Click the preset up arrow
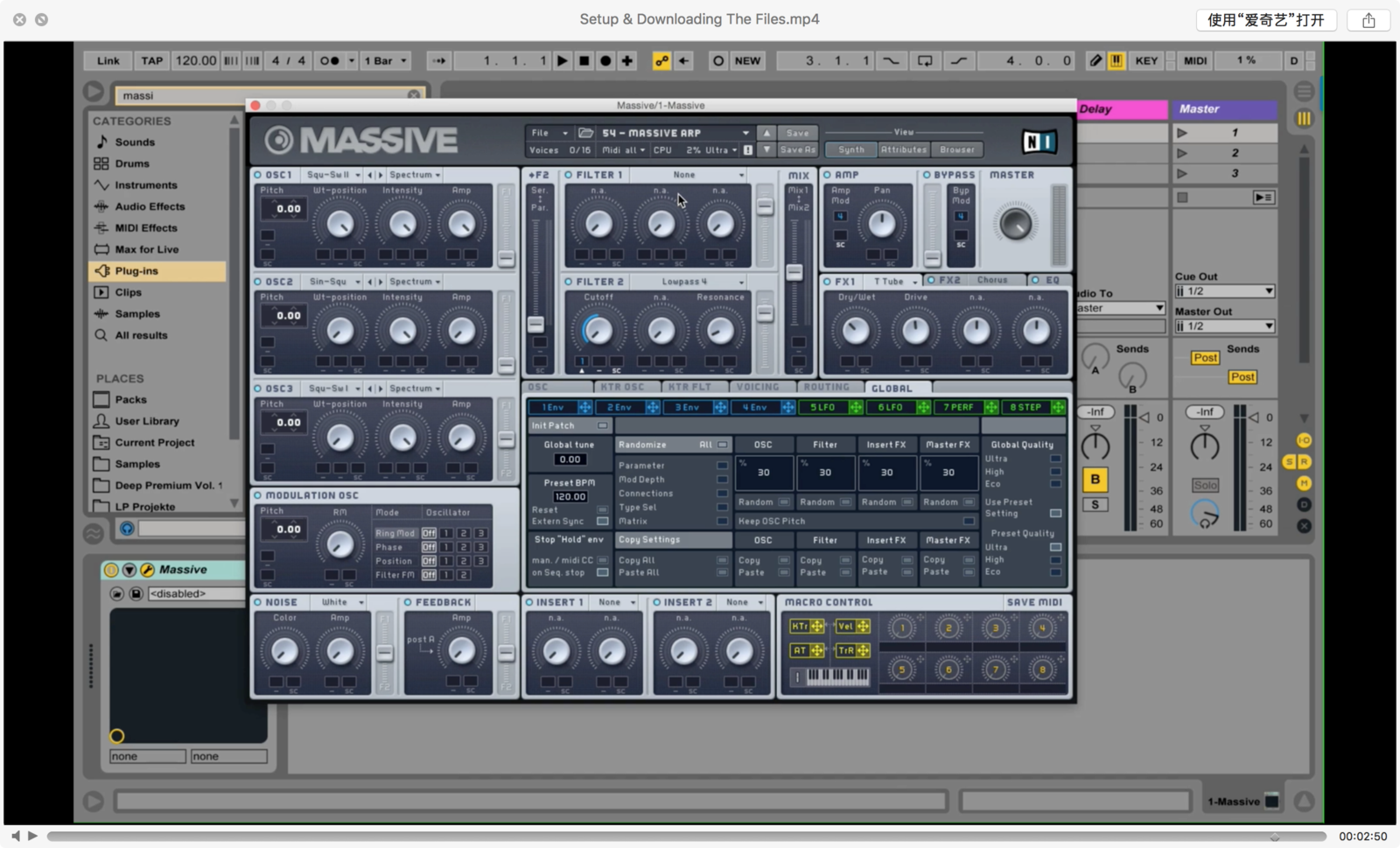Image resolution: width=1400 pixels, height=848 pixels. tap(766, 133)
